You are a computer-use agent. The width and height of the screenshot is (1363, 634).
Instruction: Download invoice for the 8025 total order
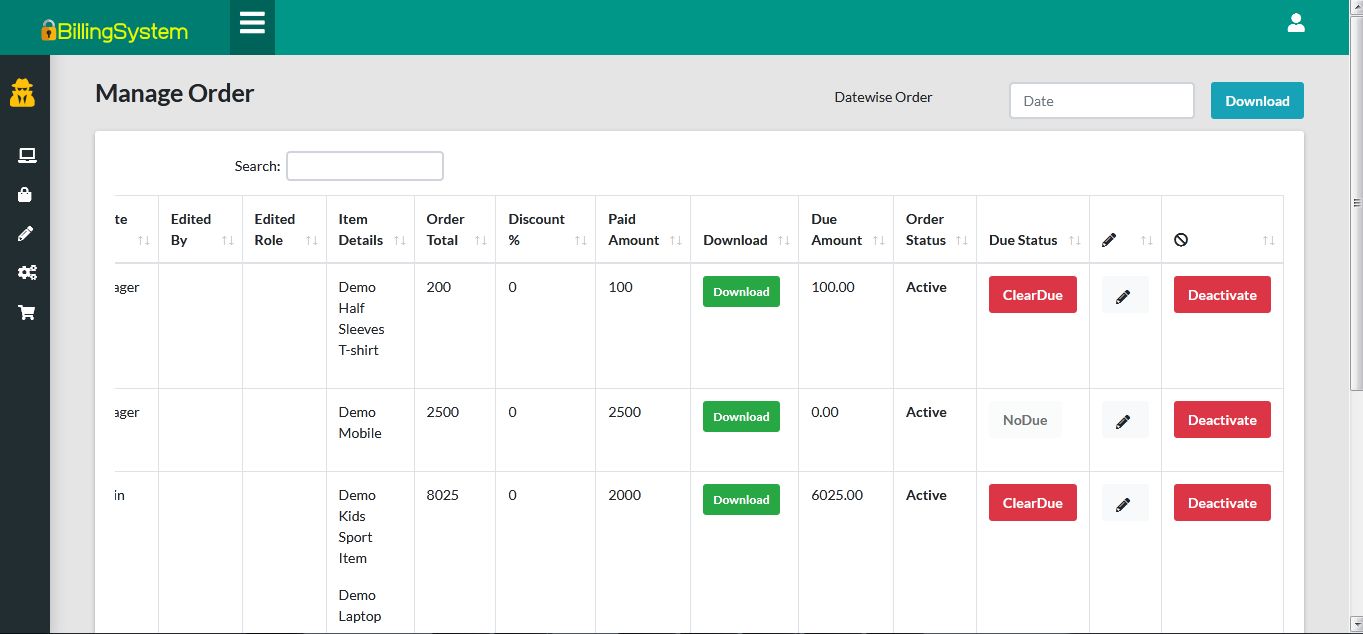(x=741, y=500)
